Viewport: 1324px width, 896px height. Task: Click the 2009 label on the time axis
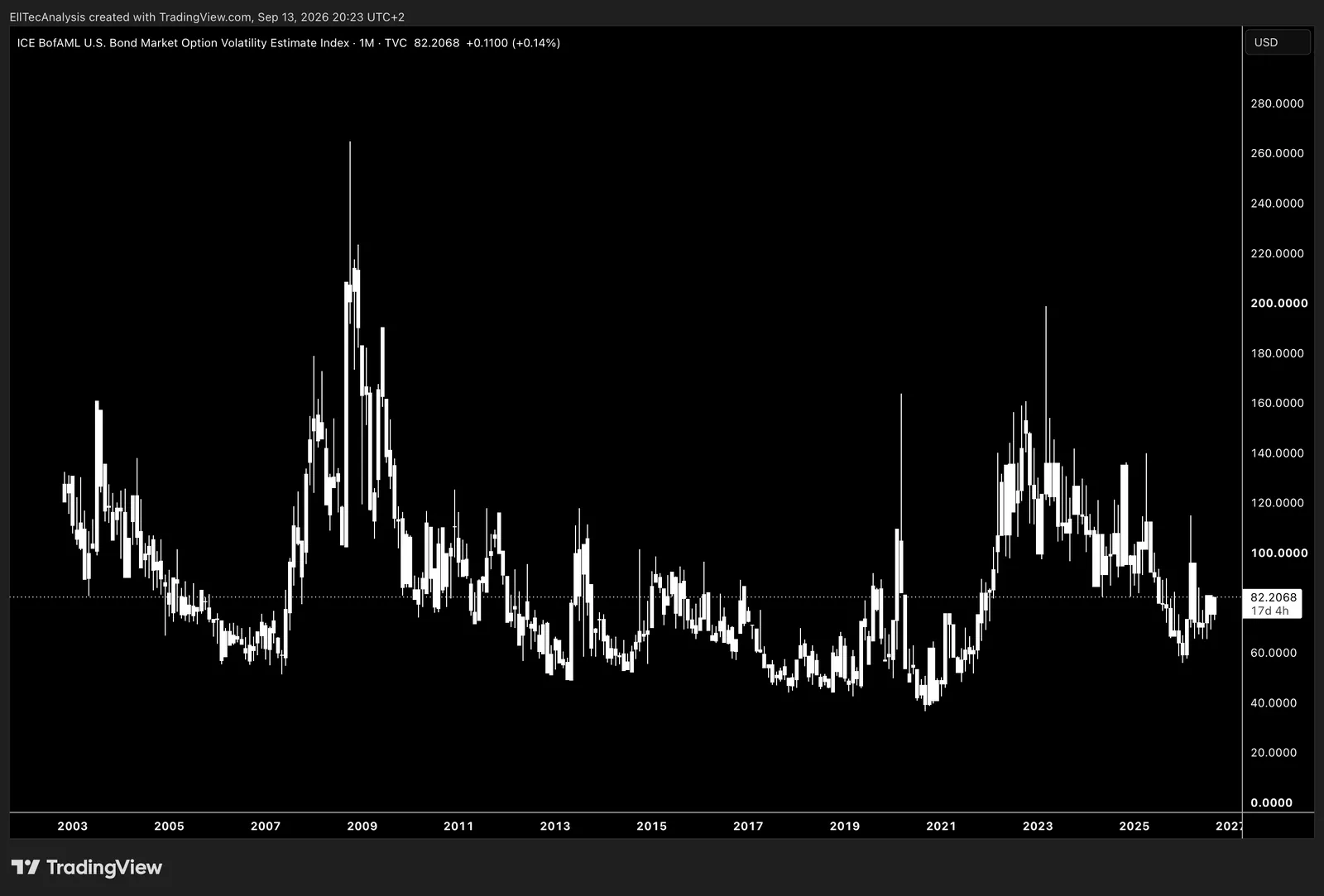click(362, 826)
